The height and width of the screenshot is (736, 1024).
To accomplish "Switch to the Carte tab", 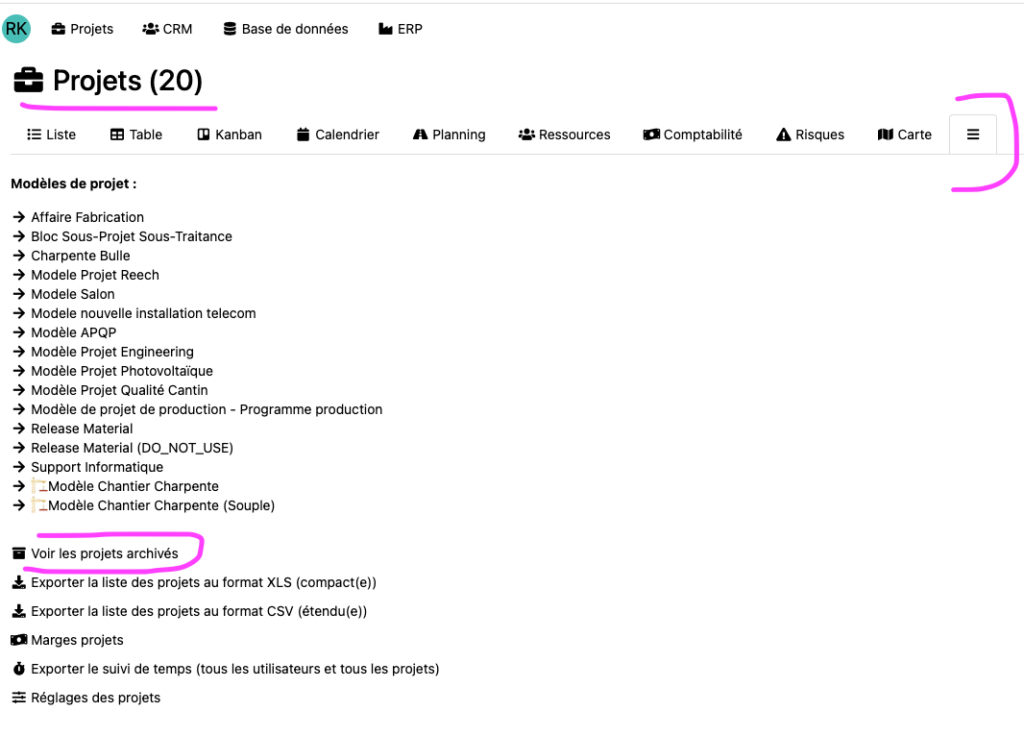I will [x=904, y=135].
